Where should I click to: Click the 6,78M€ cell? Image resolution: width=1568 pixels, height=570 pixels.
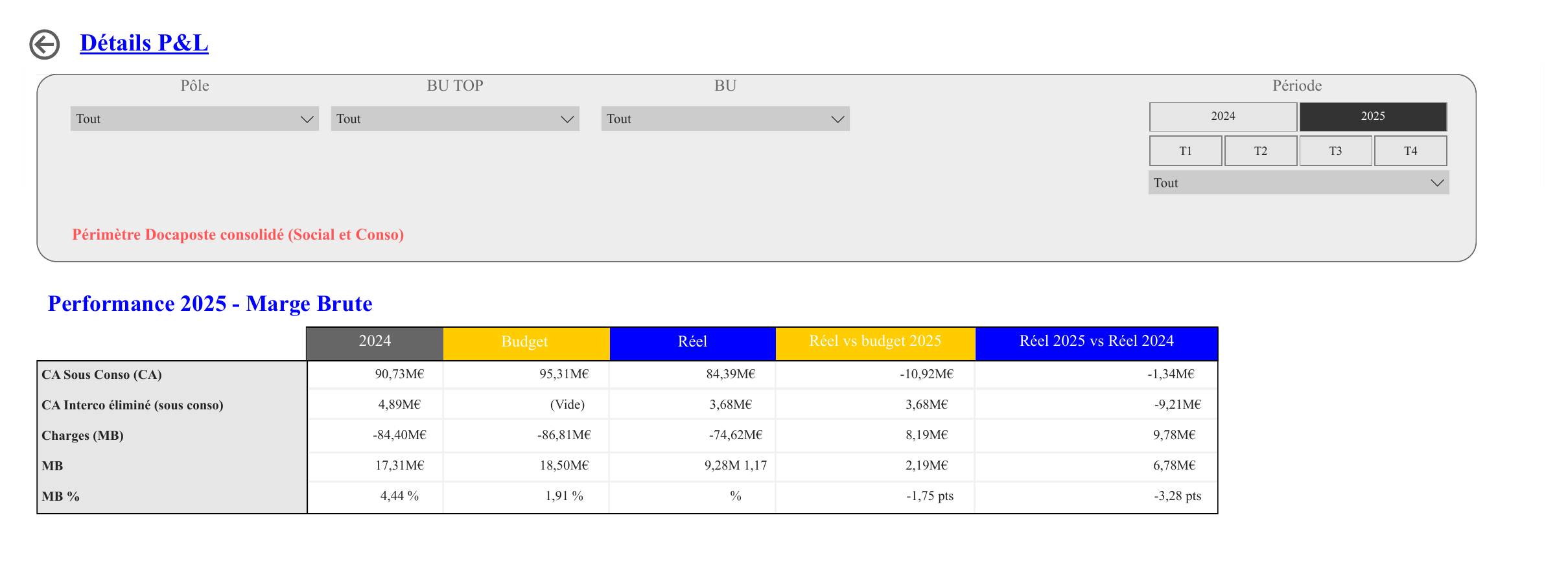(1096, 466)
